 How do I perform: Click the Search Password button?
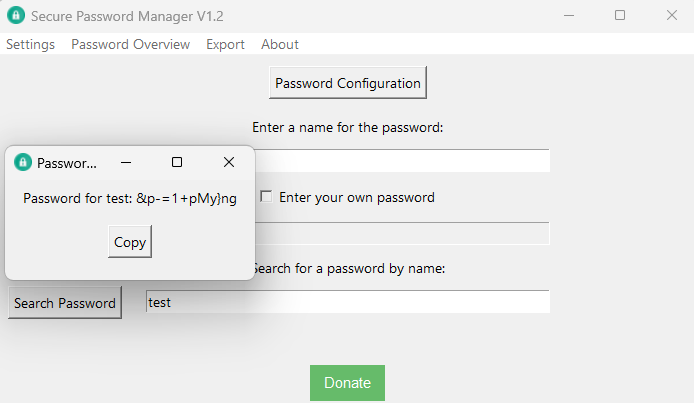[65, 303]
